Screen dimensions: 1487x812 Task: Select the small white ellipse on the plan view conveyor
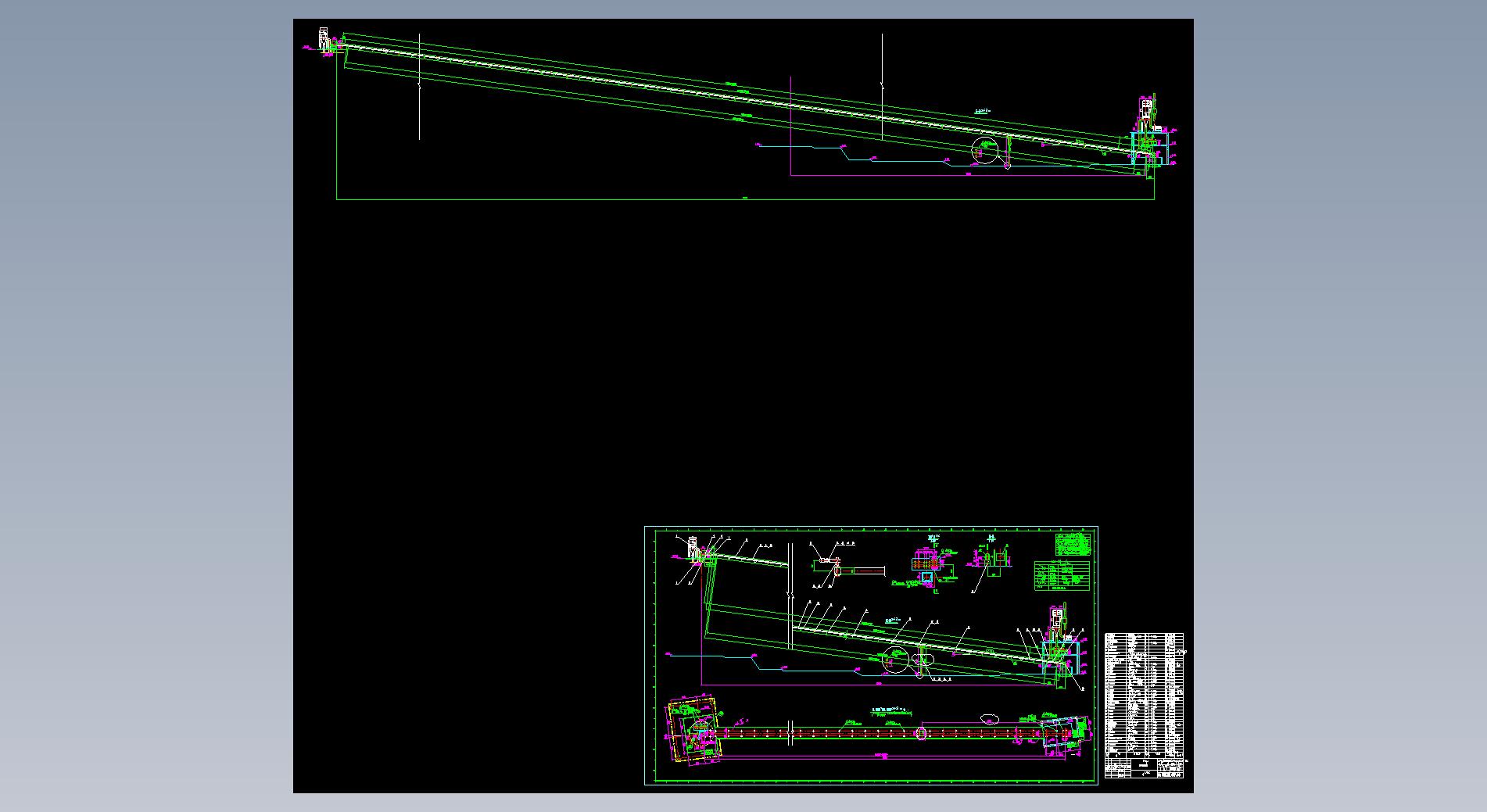pyautogui.click(x=922, y=732)
